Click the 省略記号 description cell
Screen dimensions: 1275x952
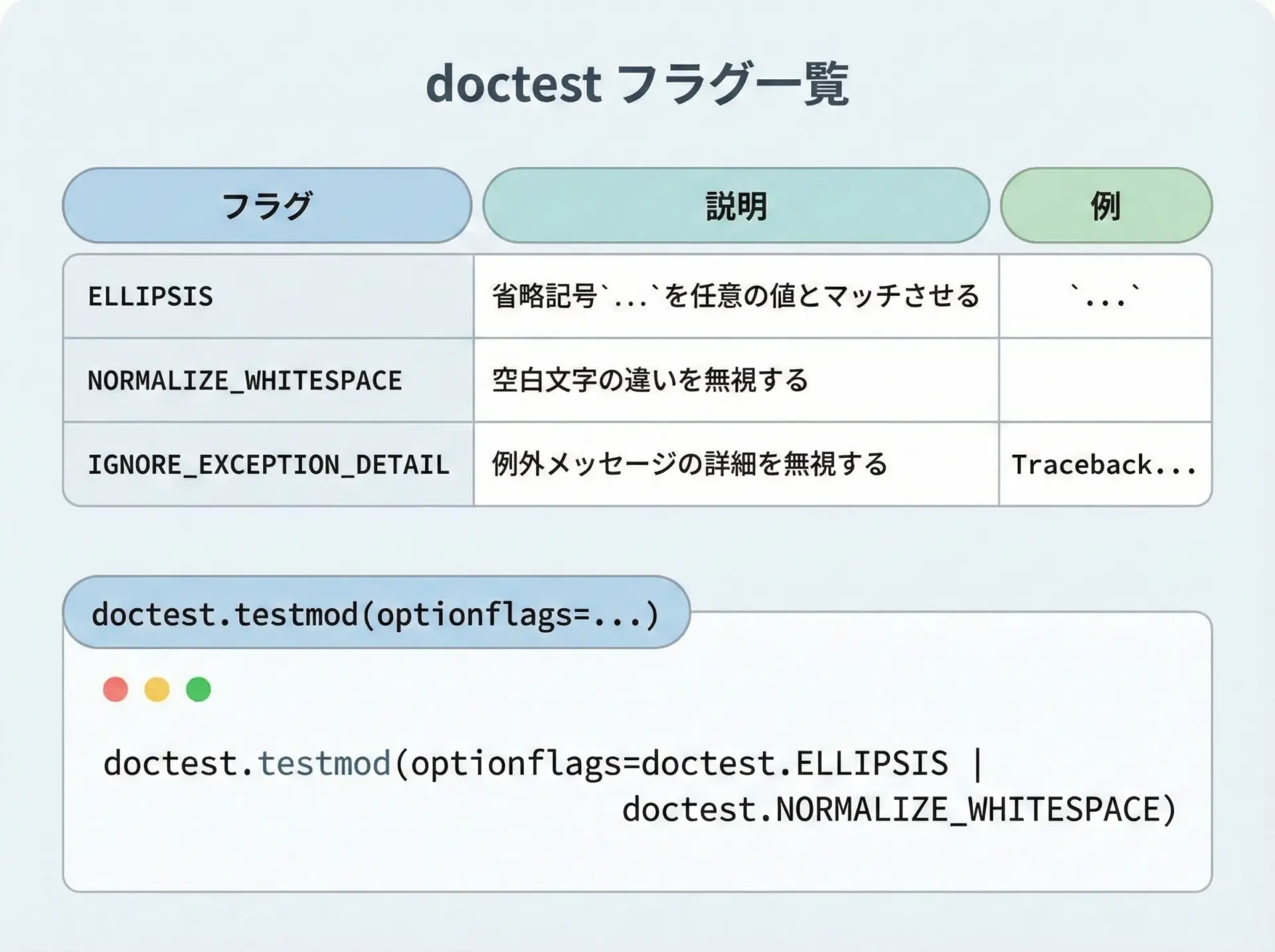click(735, 296)
